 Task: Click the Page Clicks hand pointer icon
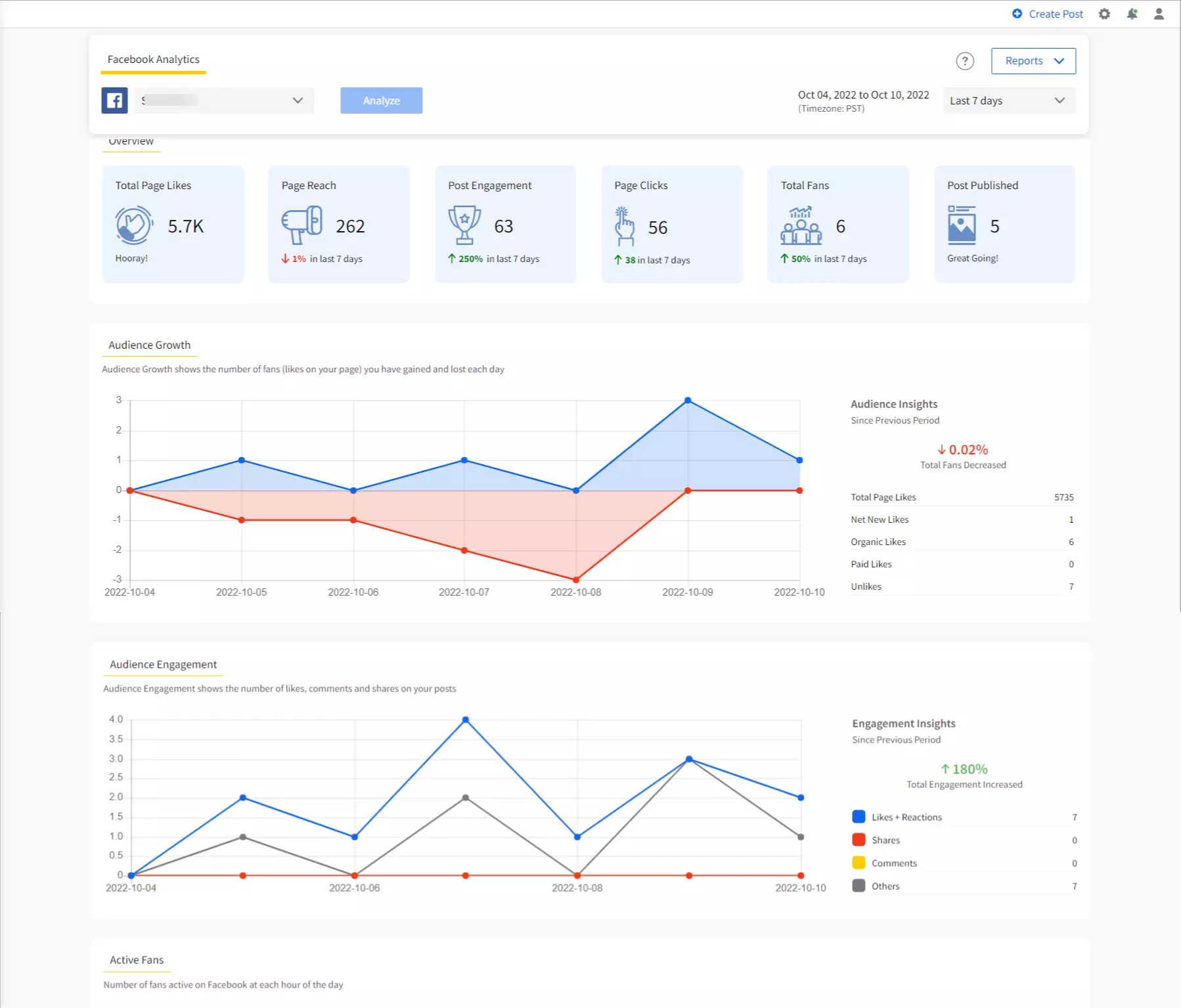[624, 226]
